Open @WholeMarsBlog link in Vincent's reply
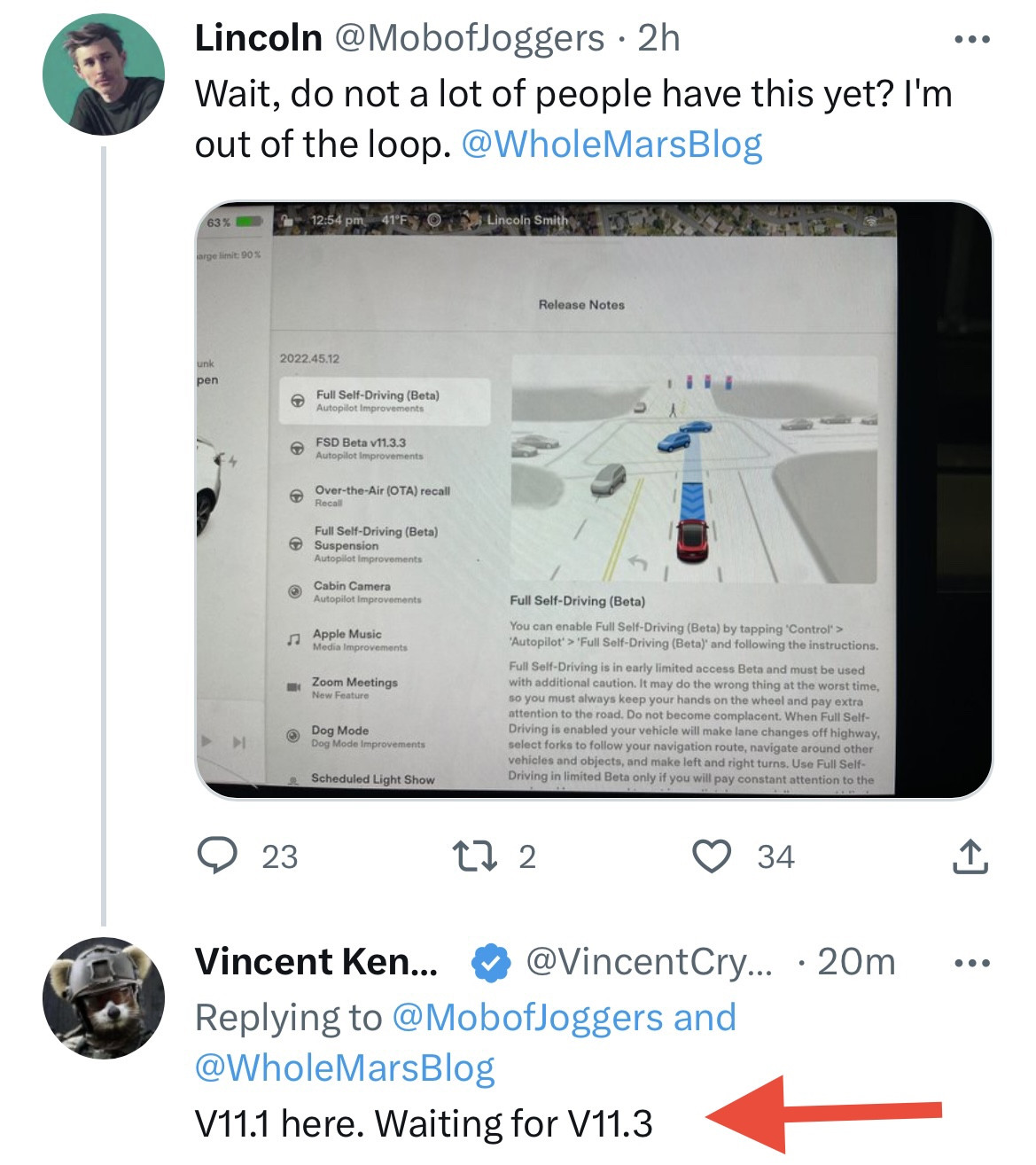 tap(345, 1068)
